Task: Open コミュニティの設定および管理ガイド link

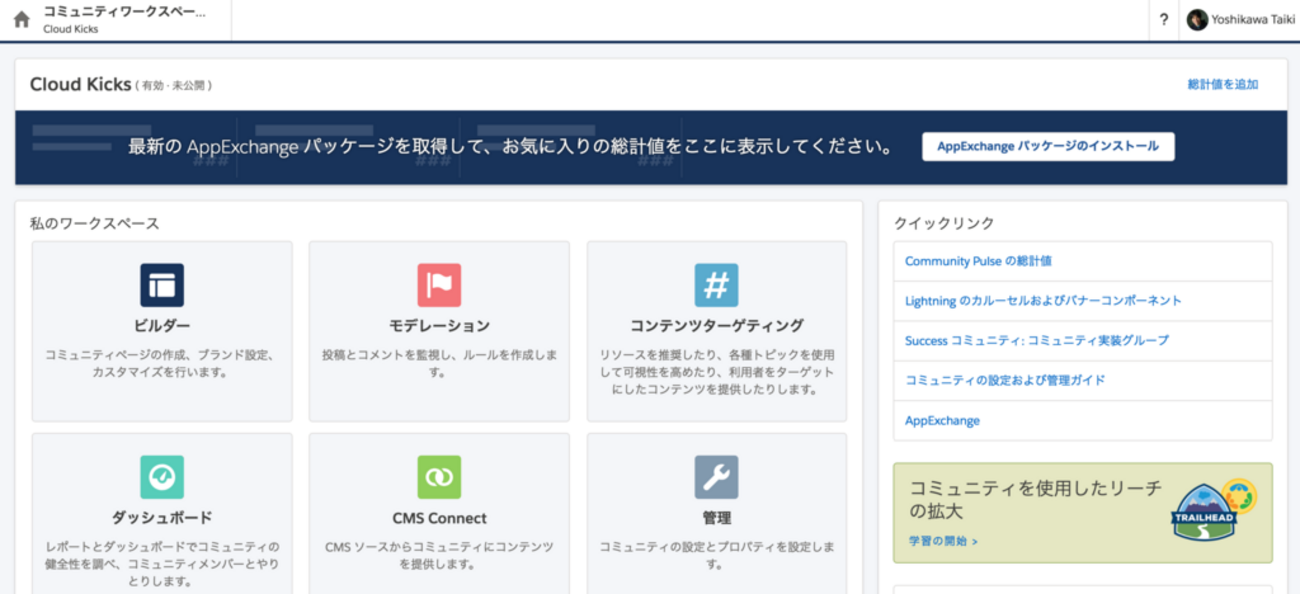Action: click(1005, 381)
